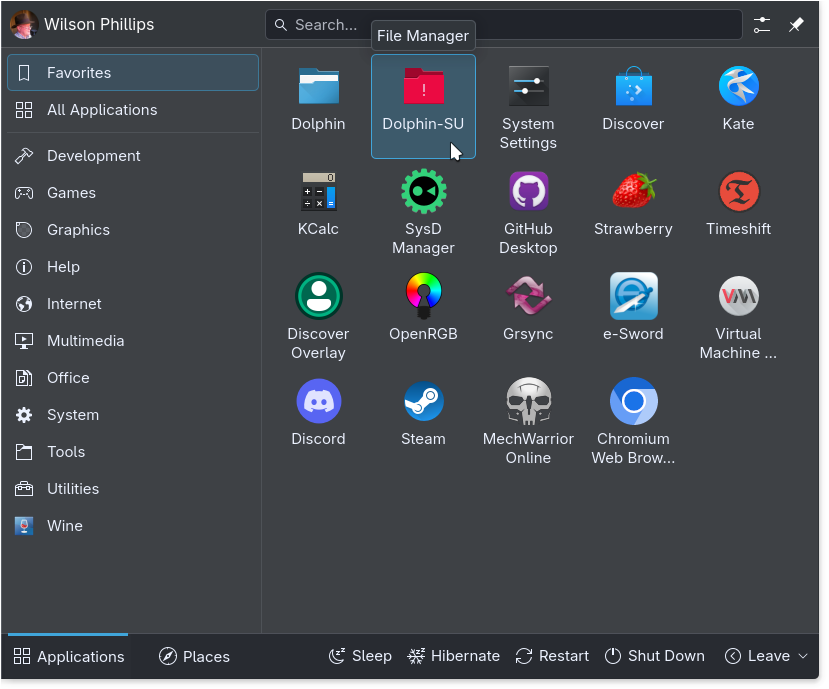The height and width of the screenshot is (689, 829).
Task: Click the Shut Down button
Action: [x=655, y=656]
